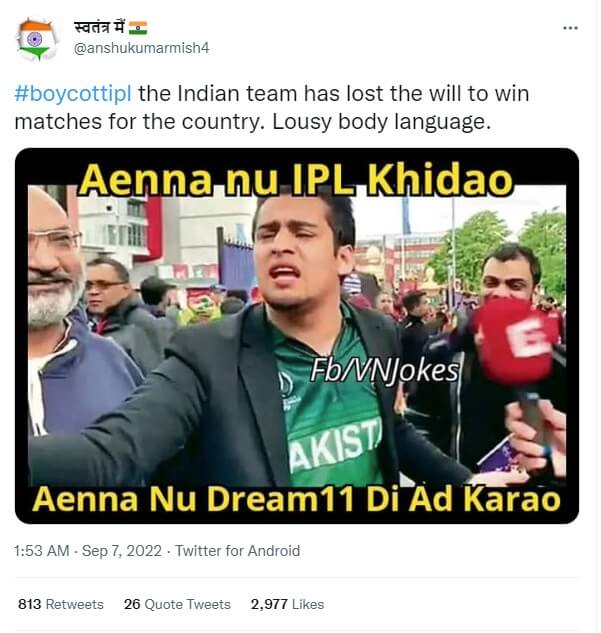Image resolution: width=601 pixels, height=633 pixels.
Task: Open the meme image in the tweet
Action: 297,336
